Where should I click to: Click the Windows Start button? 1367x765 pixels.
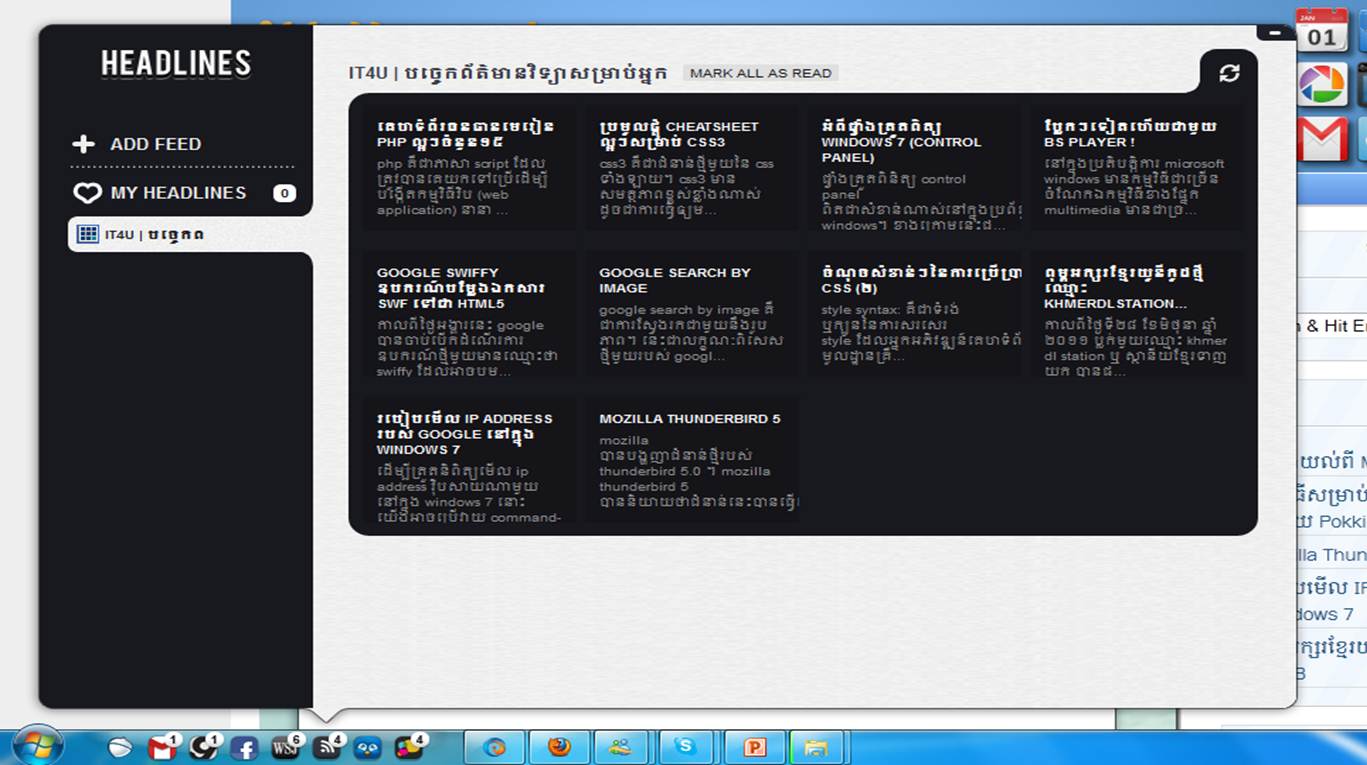point(38,746)
